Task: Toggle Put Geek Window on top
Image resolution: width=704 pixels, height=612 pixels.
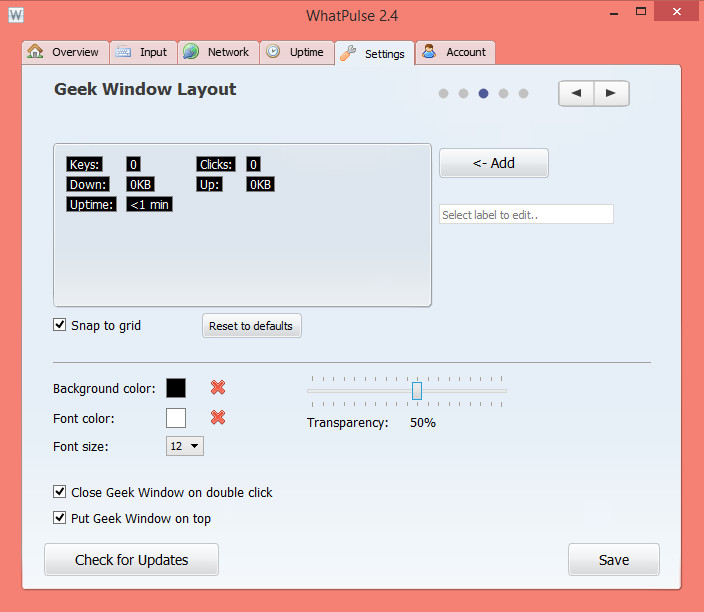Action: [59, 518]
